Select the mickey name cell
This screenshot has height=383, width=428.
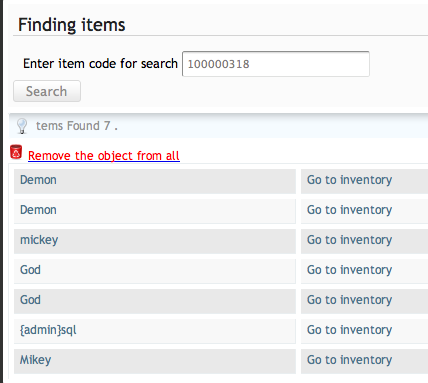[x=155, y=241]
